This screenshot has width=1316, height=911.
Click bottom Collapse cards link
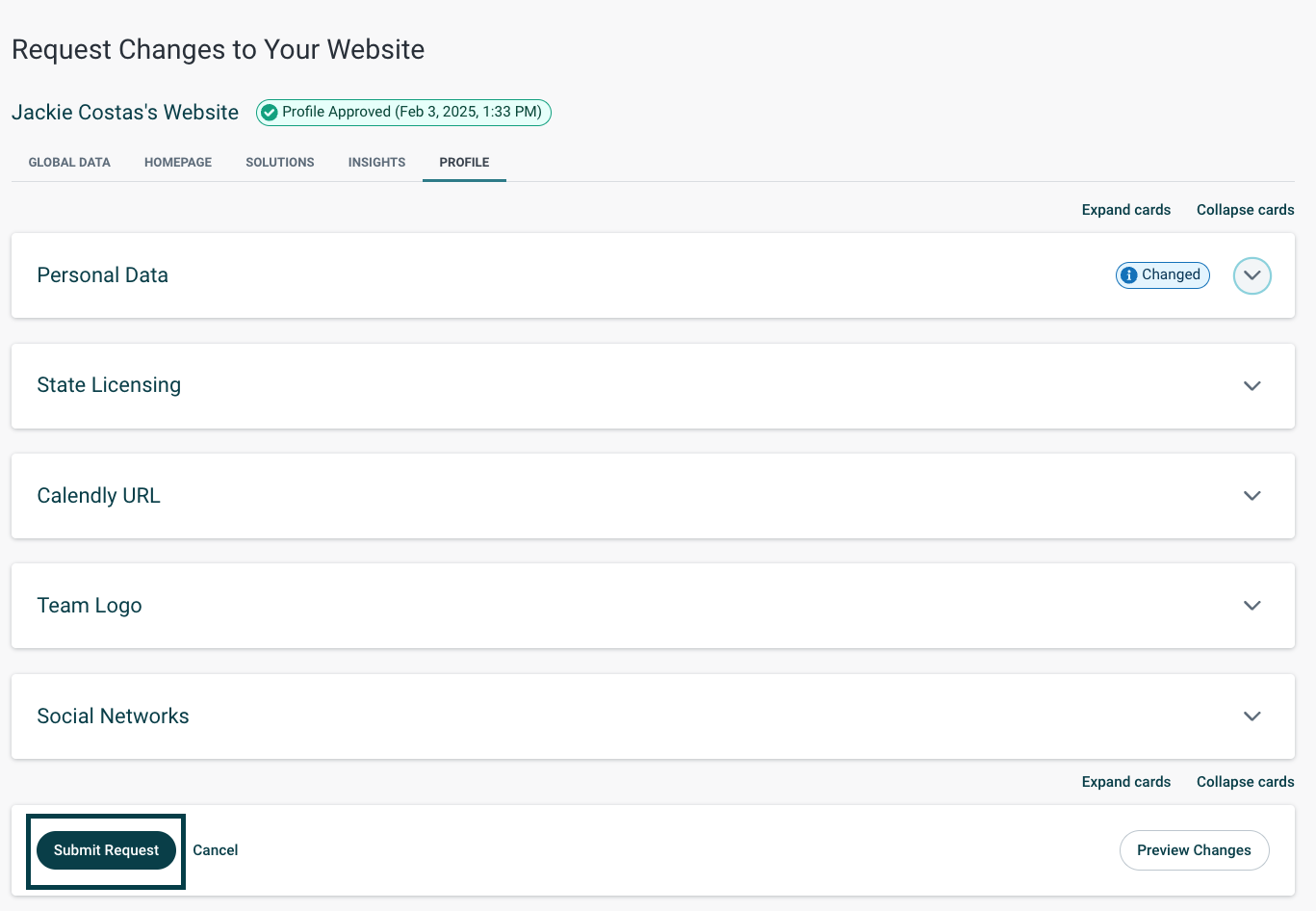point(1245,782)
